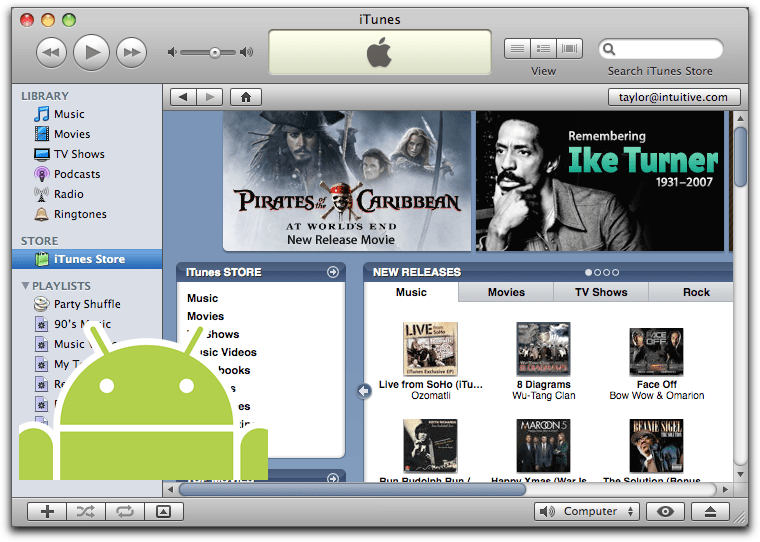Open the Bow Wow & Omarion artist link
This screenshot has height=542, width=760.
tap(657, 396)
